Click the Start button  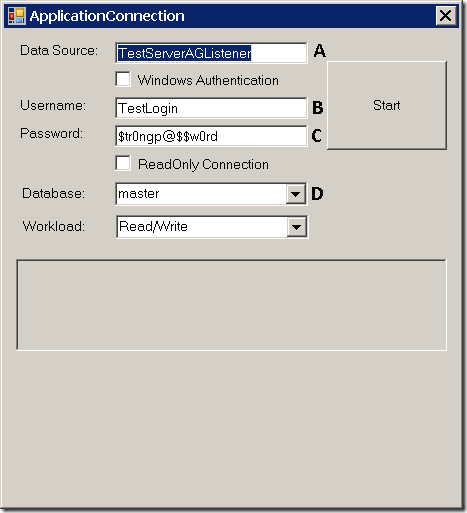pos(387,105)
